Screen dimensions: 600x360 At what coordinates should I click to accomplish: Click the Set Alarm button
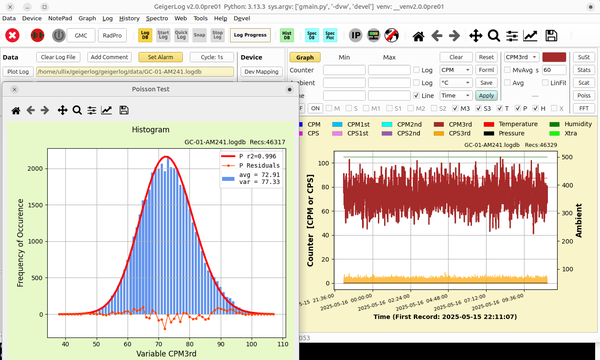(160, 57)
